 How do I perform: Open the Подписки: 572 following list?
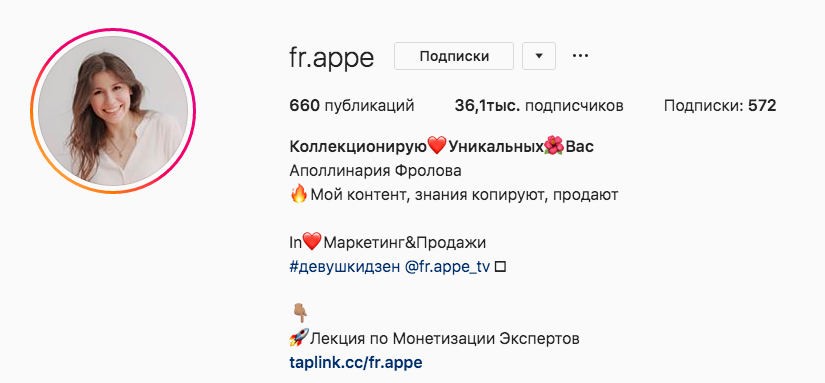[x=720, y=106]
